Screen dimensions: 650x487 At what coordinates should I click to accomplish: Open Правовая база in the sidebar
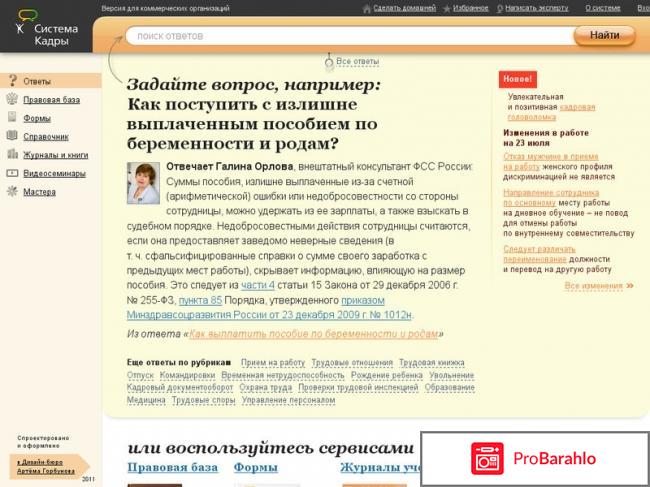(x=51, y=100)
